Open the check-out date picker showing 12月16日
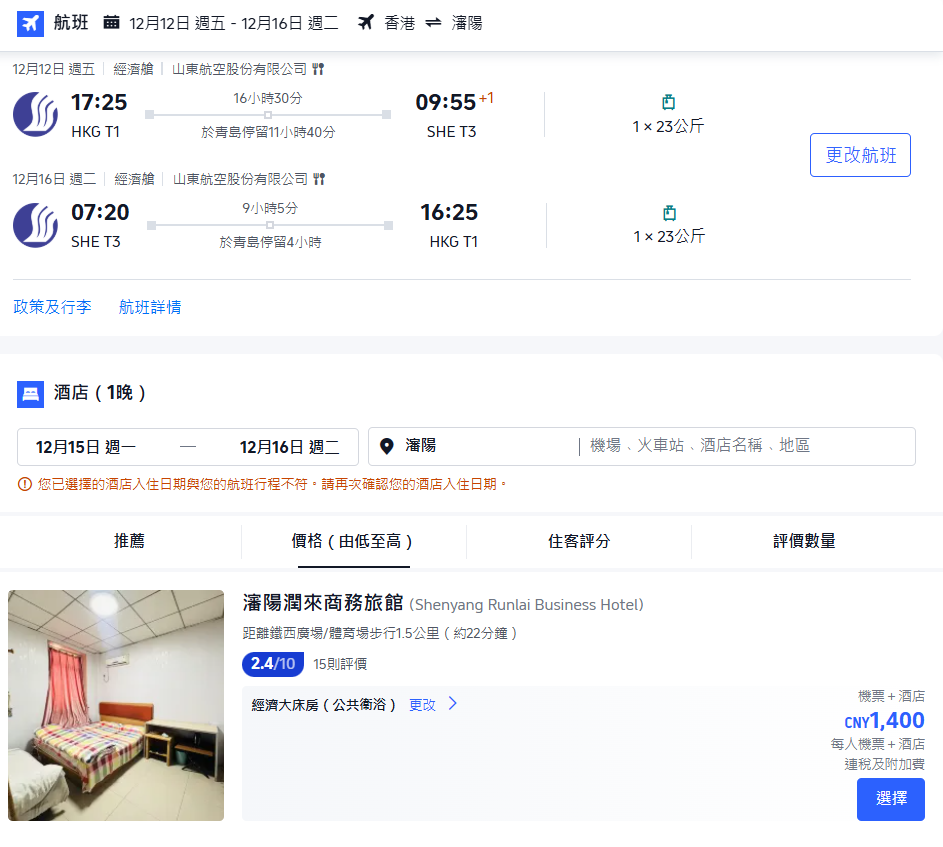 coord(289,446)
